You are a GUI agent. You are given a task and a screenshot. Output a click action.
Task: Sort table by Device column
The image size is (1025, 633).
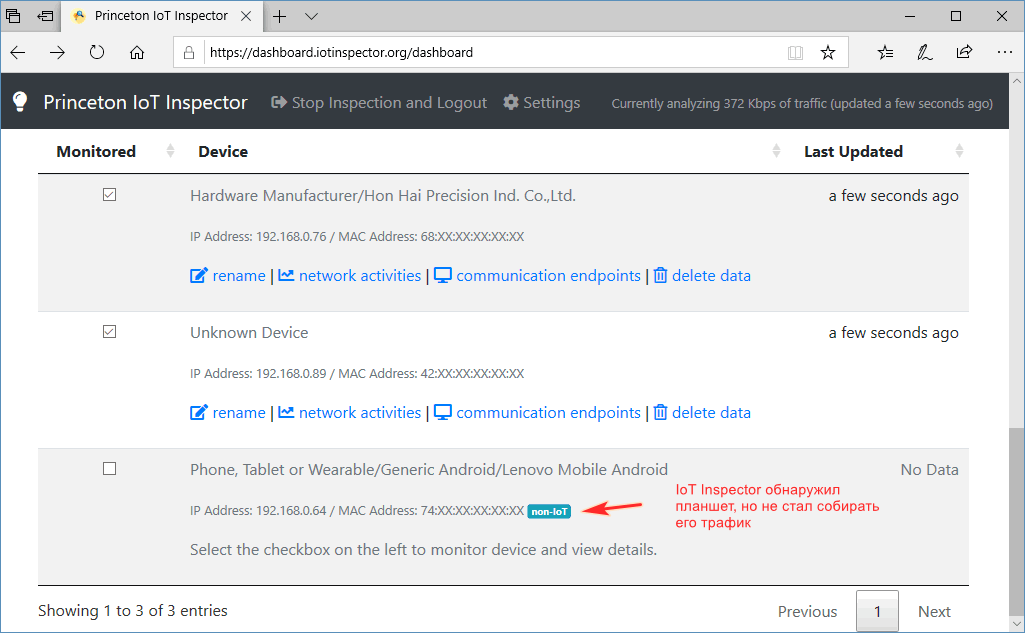tap(776, 151)
